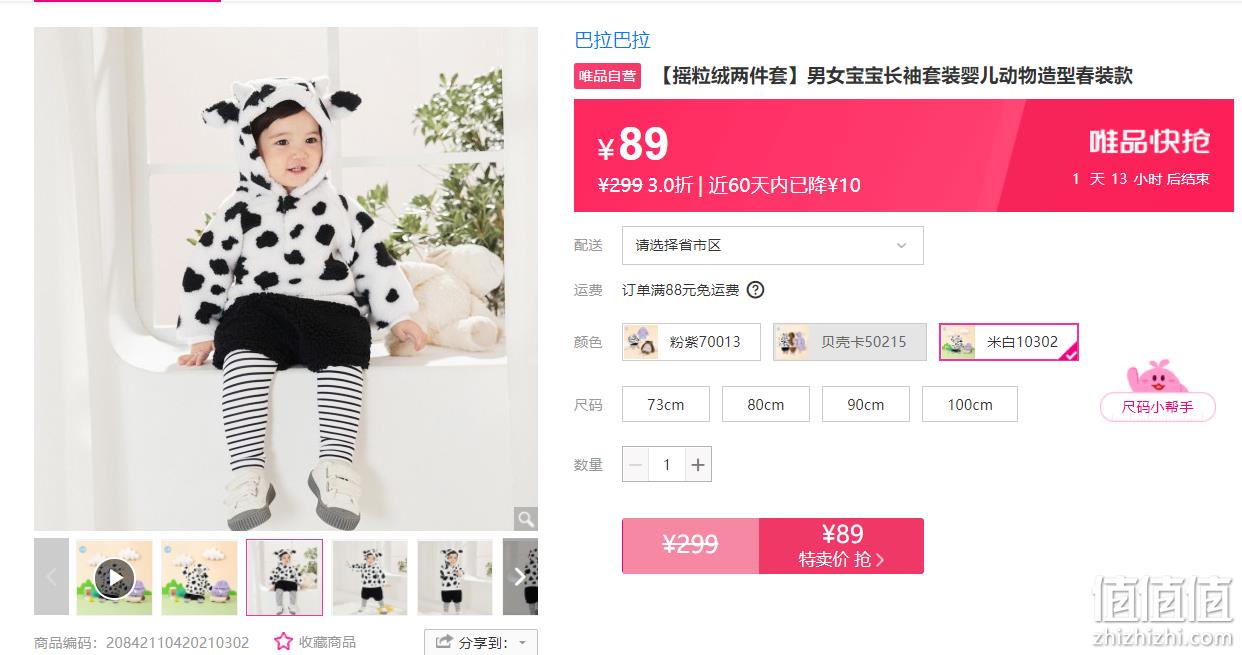Play the product video thumbnail

114,577
